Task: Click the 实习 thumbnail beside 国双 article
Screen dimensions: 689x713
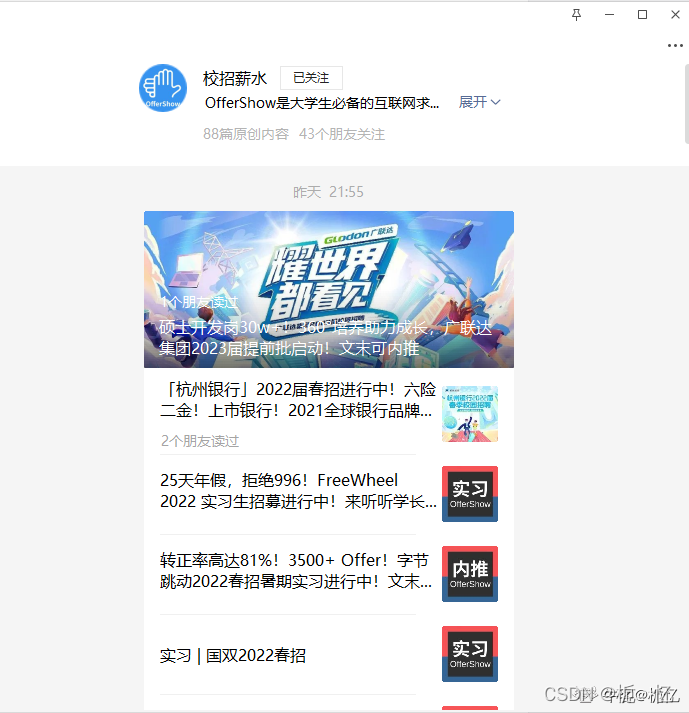Action: point(470,654)
